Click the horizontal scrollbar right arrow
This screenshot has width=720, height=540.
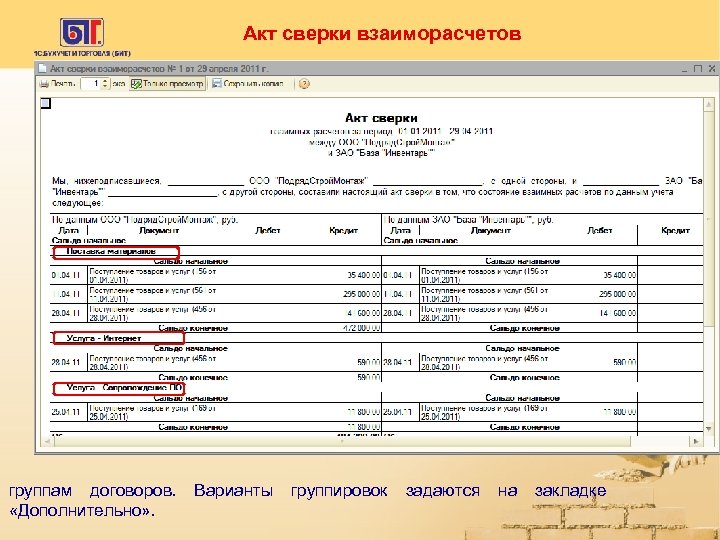[x=696, y=441]
